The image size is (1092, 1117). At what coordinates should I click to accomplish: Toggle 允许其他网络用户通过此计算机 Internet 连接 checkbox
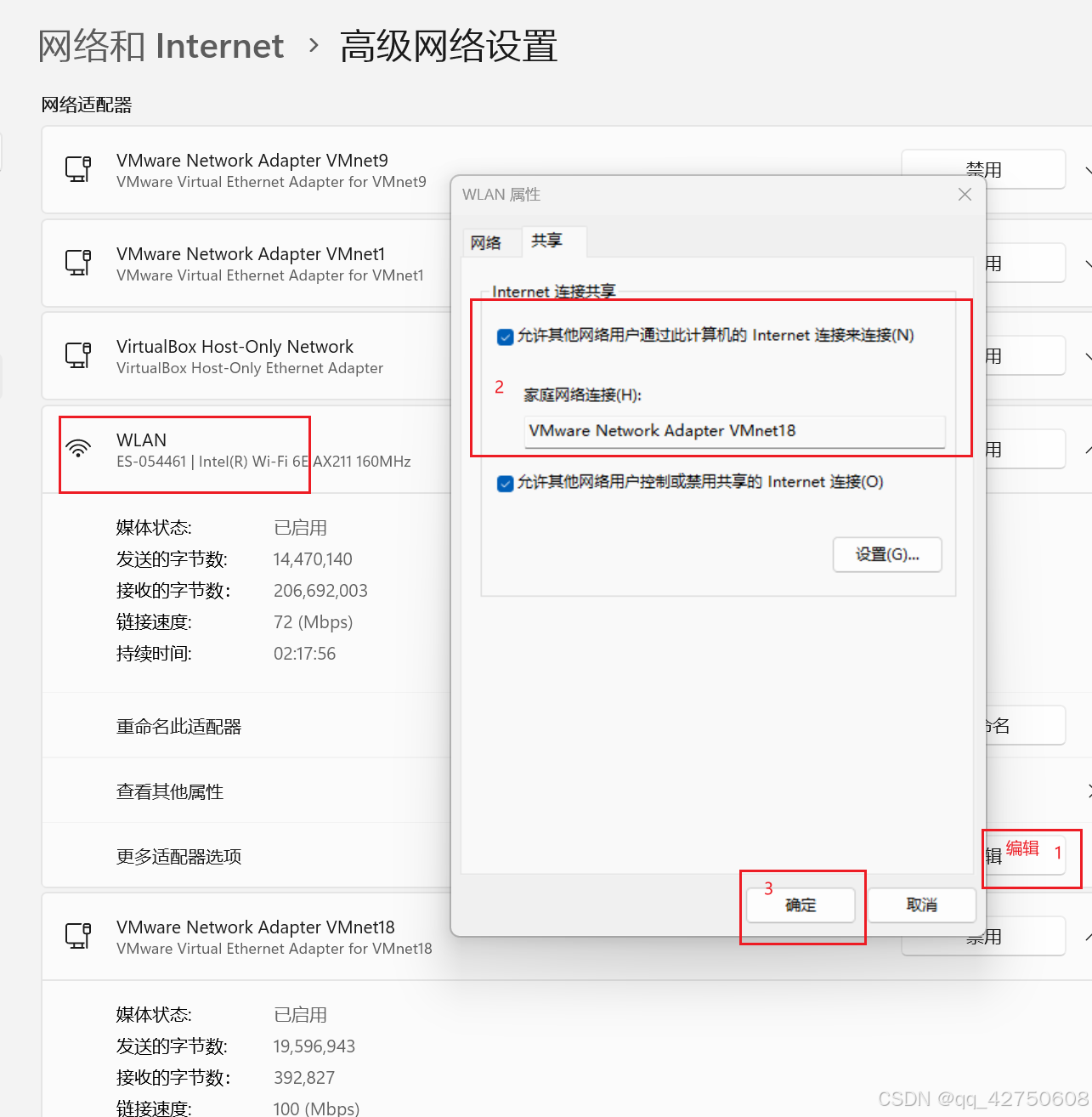pyautogui.click(x=505, y=337)
